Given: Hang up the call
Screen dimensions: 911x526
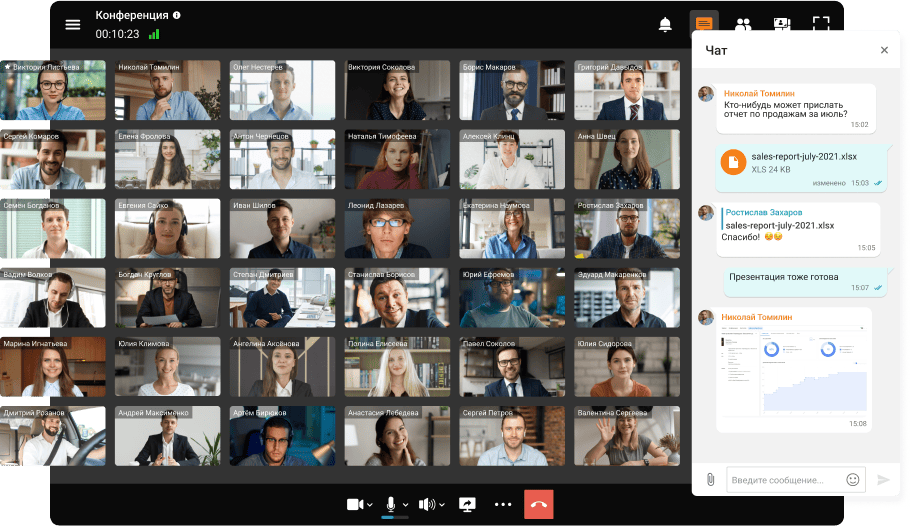Looking at the screenshot, I should [x=538, y=504].
